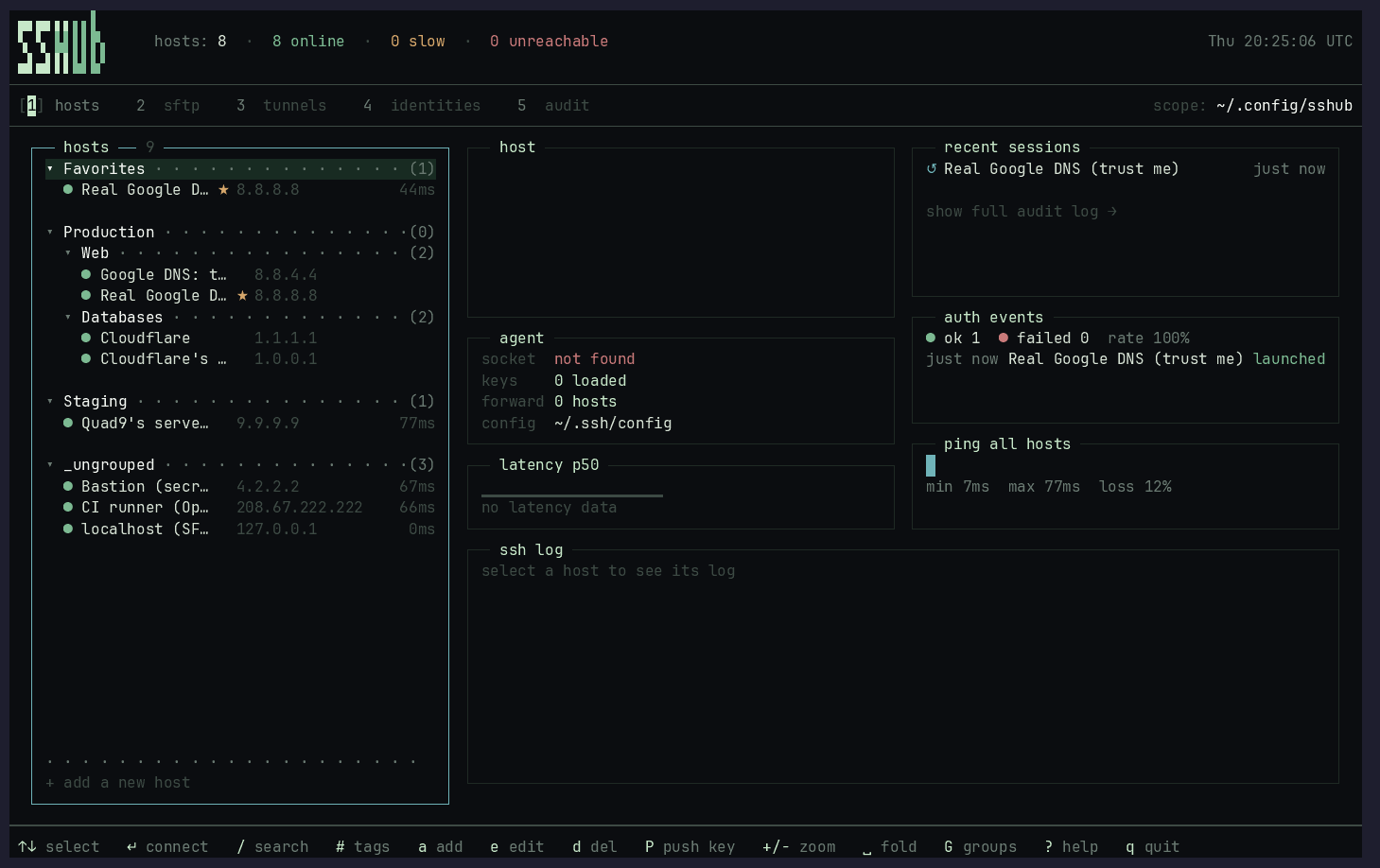
Task: Select Google DNS: t… host 8.8.4.4
Action: coord(240,275)
